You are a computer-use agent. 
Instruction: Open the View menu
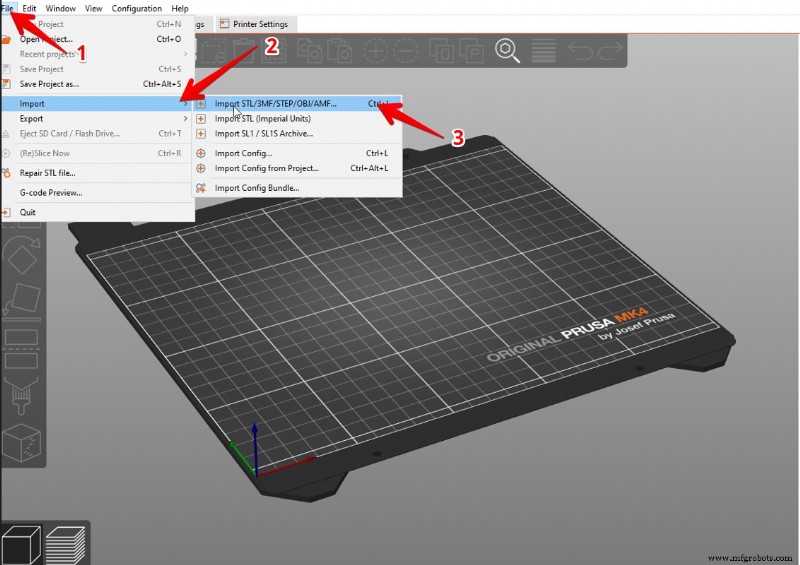[93, 8]
